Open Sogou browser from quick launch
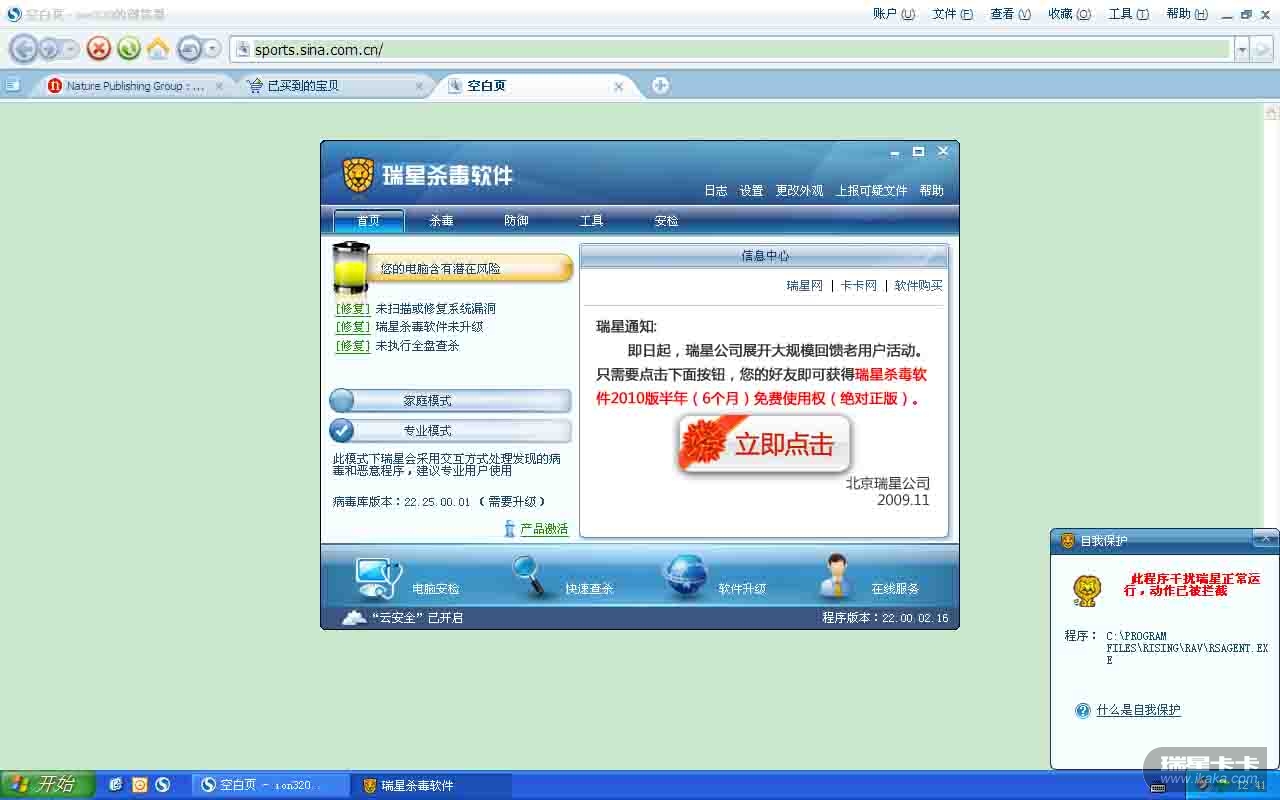Screen dimensions: 1280x800 [162, 785]
